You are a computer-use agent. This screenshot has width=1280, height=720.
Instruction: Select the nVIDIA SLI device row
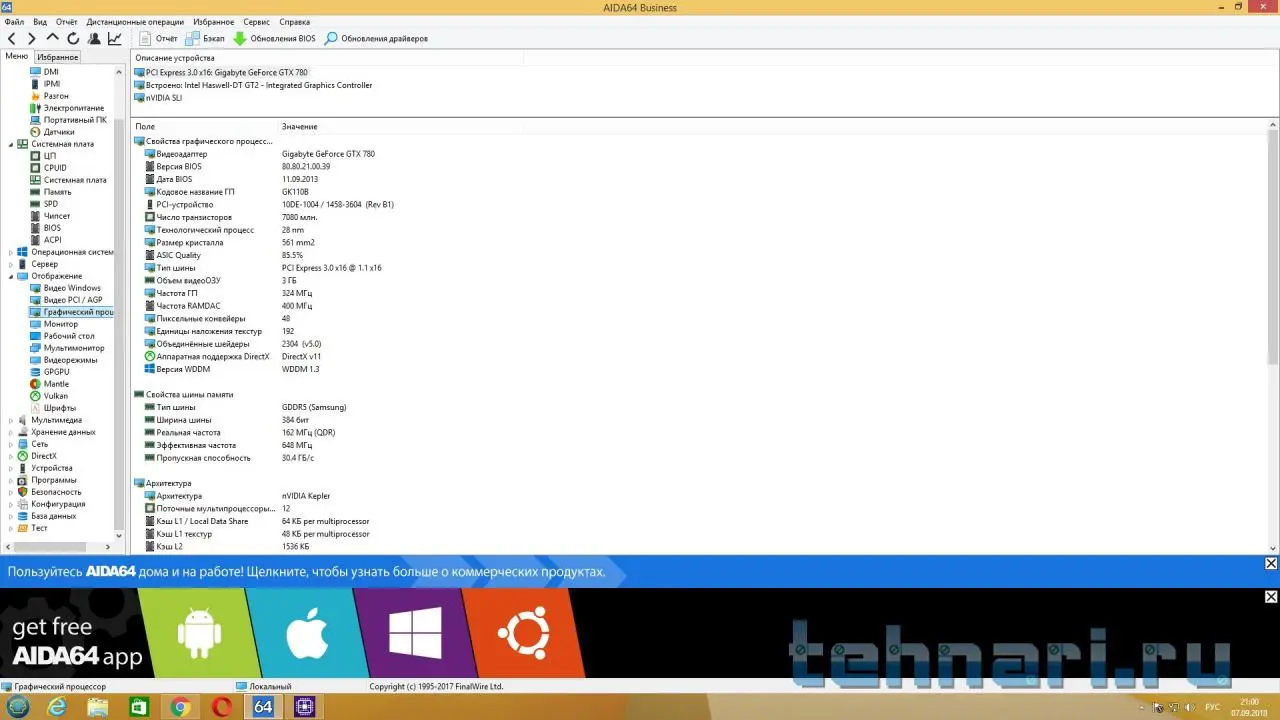point(164,98)
